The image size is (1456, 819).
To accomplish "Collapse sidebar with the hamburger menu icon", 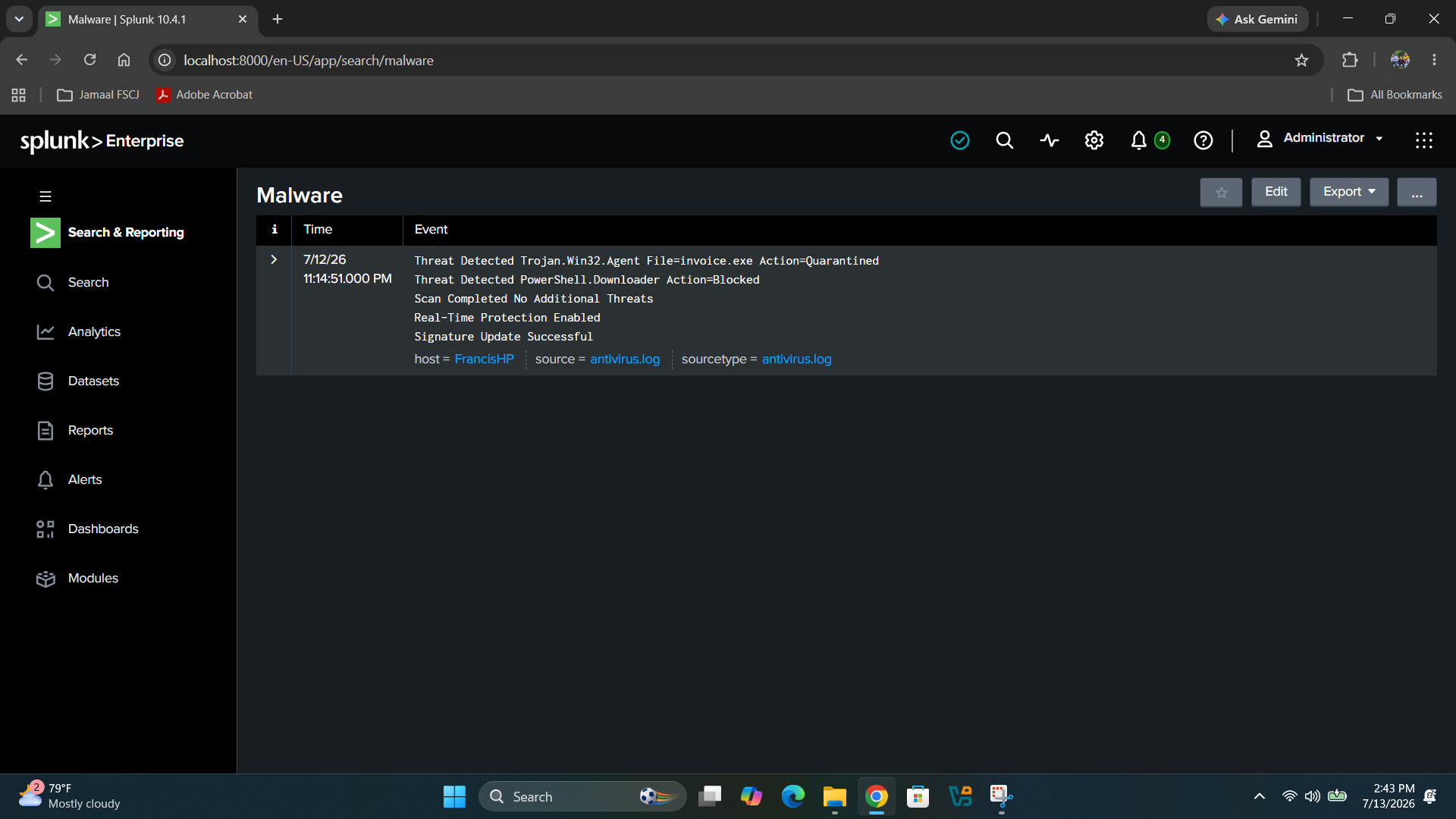I will [x=45, y=196].
